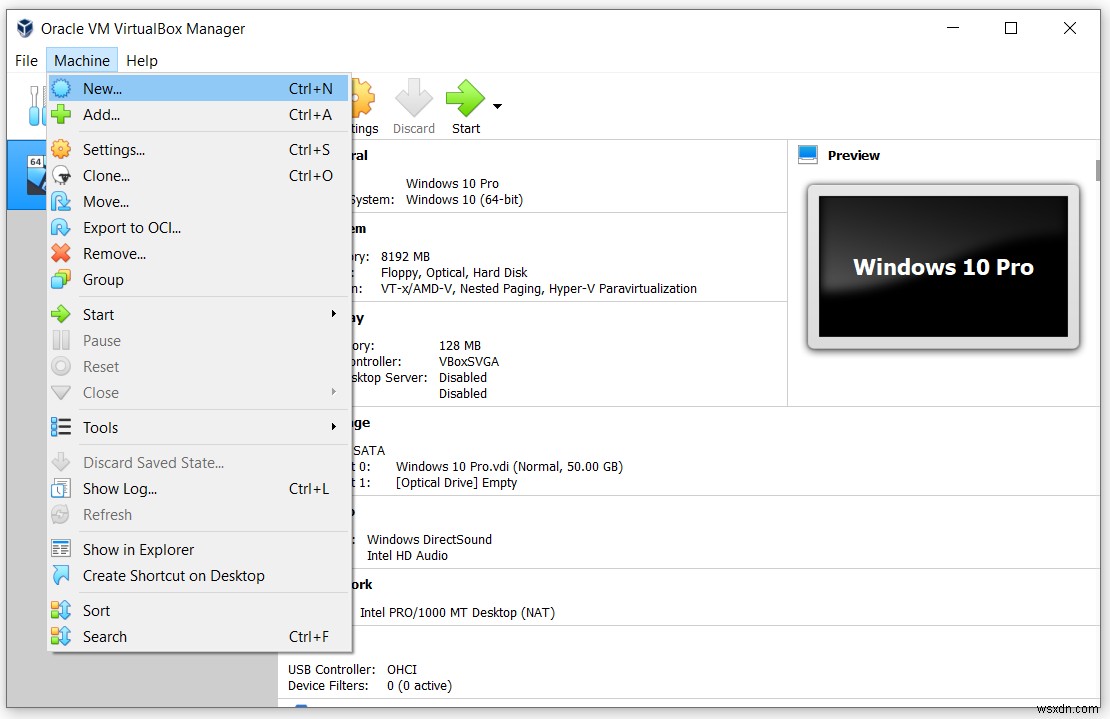The width and height of the screenshot is (1110, 719).
Task: Expand the Close submenu
Action: [99, 392]
